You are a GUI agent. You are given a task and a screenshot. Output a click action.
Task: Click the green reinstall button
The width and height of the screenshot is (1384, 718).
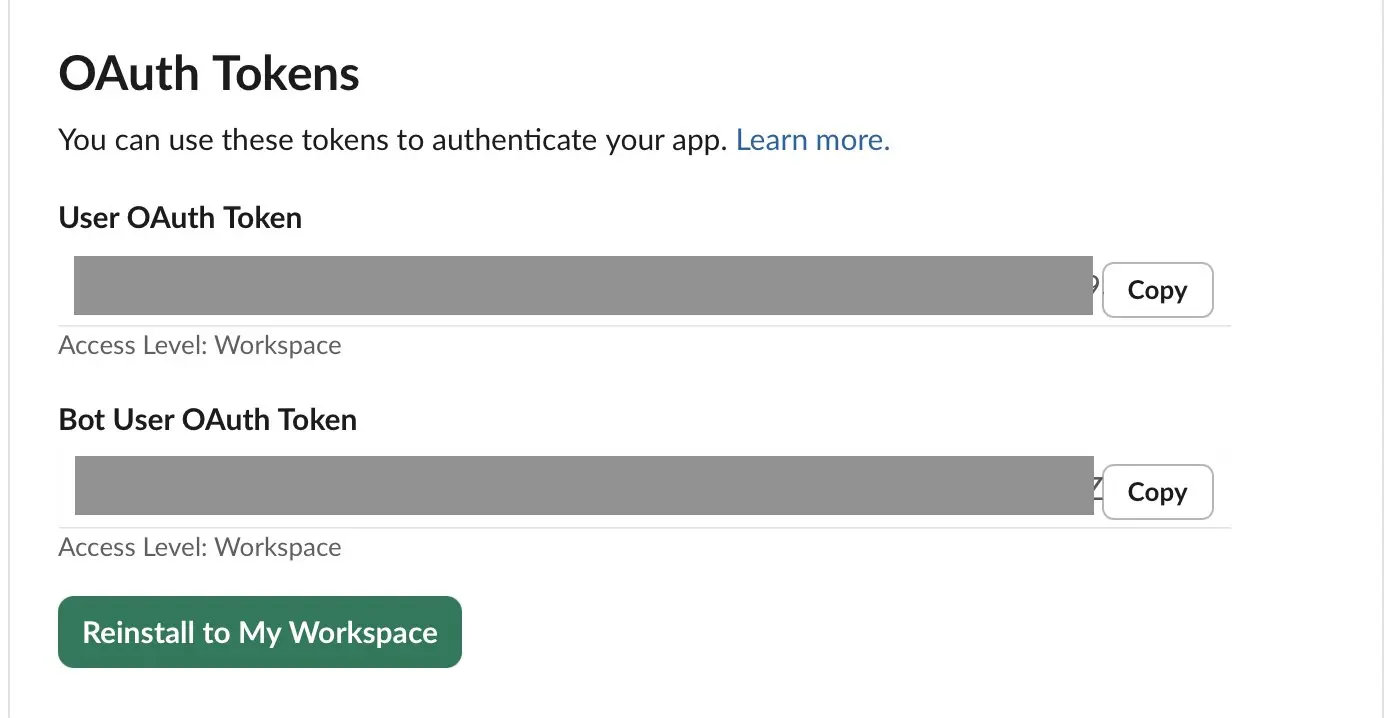(x=259, y=631)
